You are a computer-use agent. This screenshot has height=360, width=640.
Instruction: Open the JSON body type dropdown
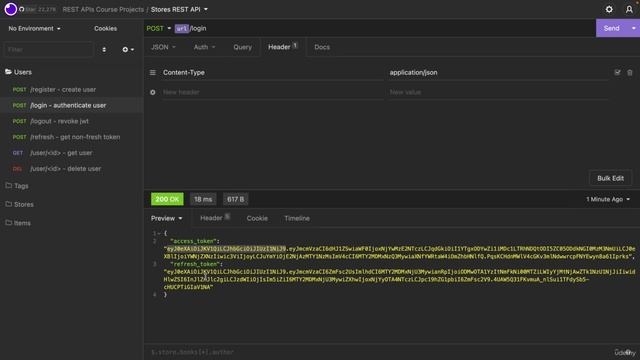tap(163, 47)
